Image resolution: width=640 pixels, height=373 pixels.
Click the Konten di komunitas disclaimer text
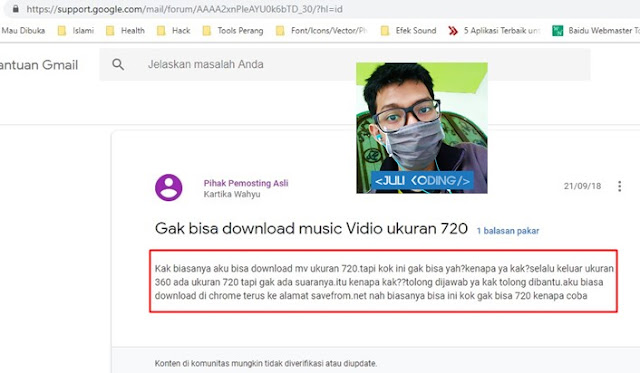coord(266,363)
